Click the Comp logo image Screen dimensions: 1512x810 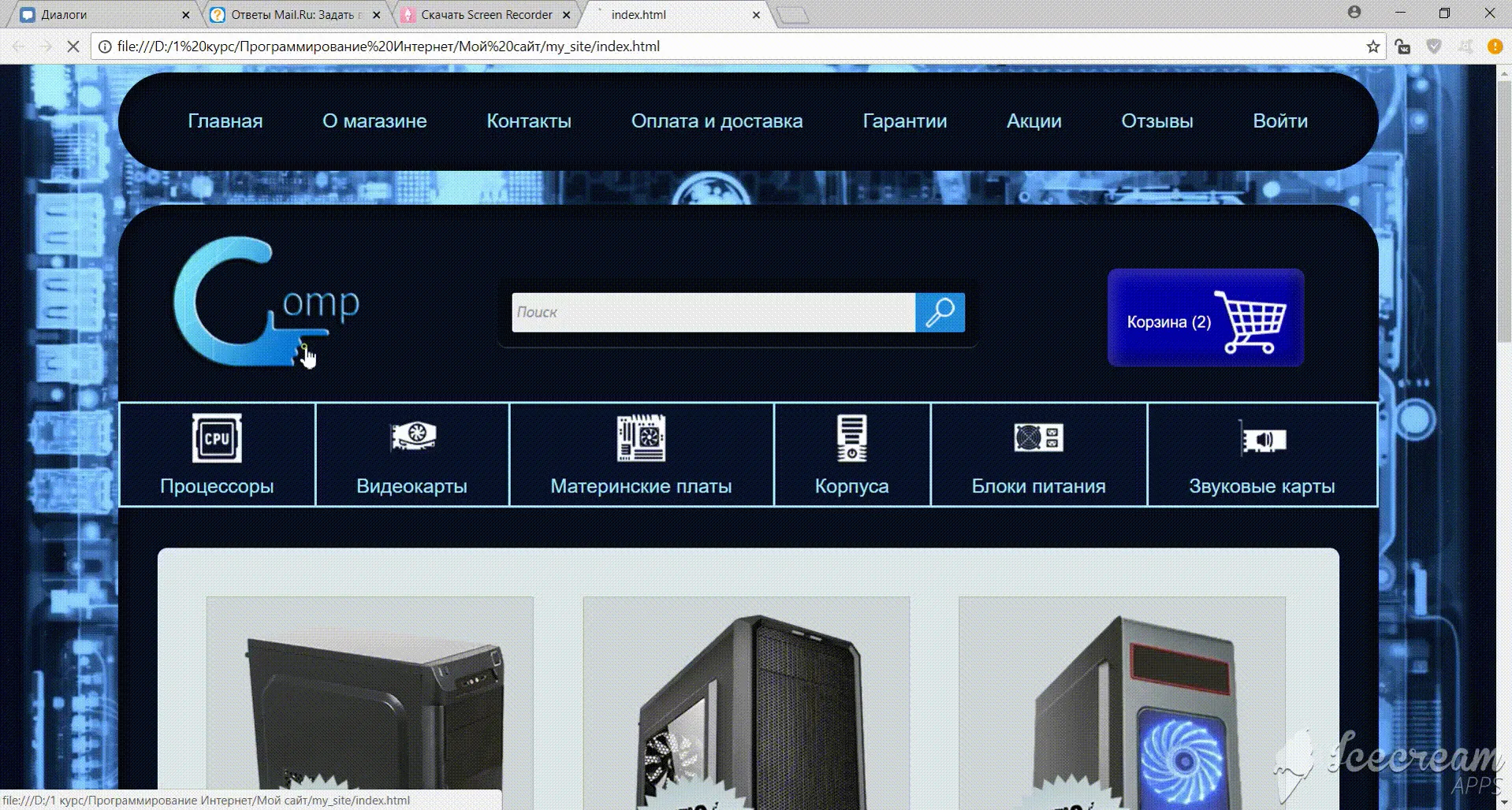[266, 302]
